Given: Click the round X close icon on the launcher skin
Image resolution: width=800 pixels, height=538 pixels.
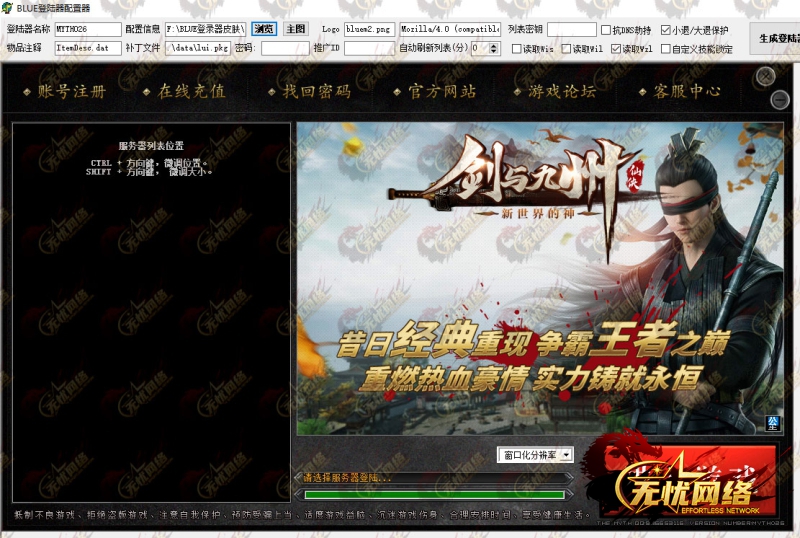Looking at the screenshot, I should [x=765, y=77].
